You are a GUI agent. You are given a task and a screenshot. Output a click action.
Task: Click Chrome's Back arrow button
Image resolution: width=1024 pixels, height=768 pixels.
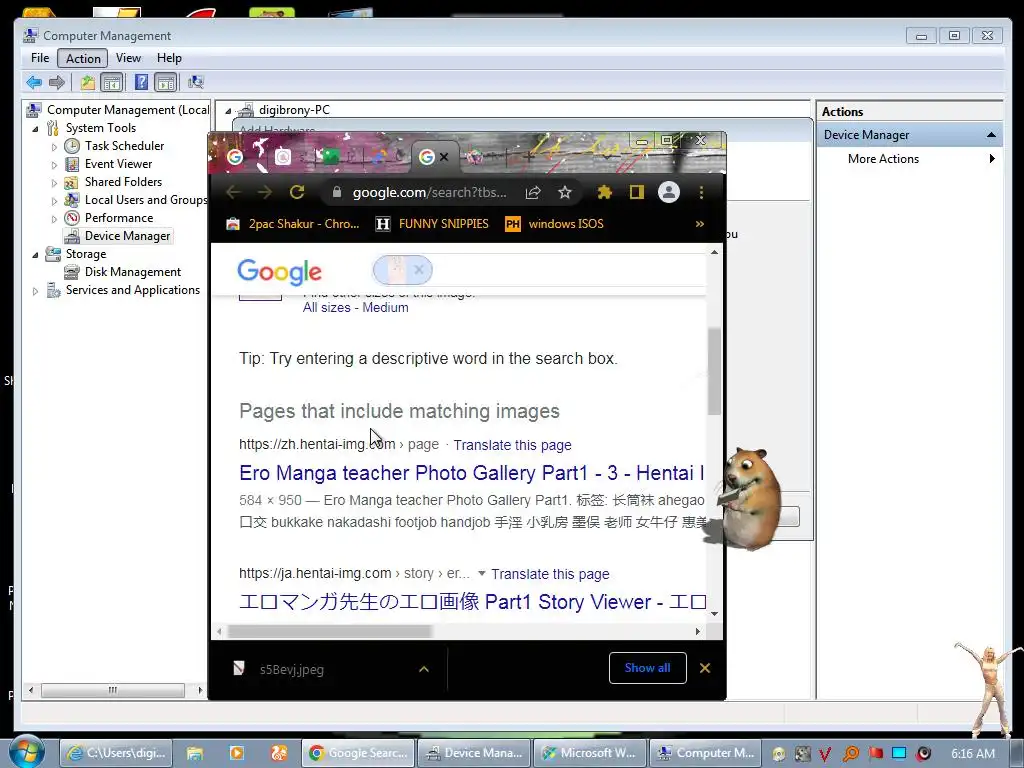point(233,192)
